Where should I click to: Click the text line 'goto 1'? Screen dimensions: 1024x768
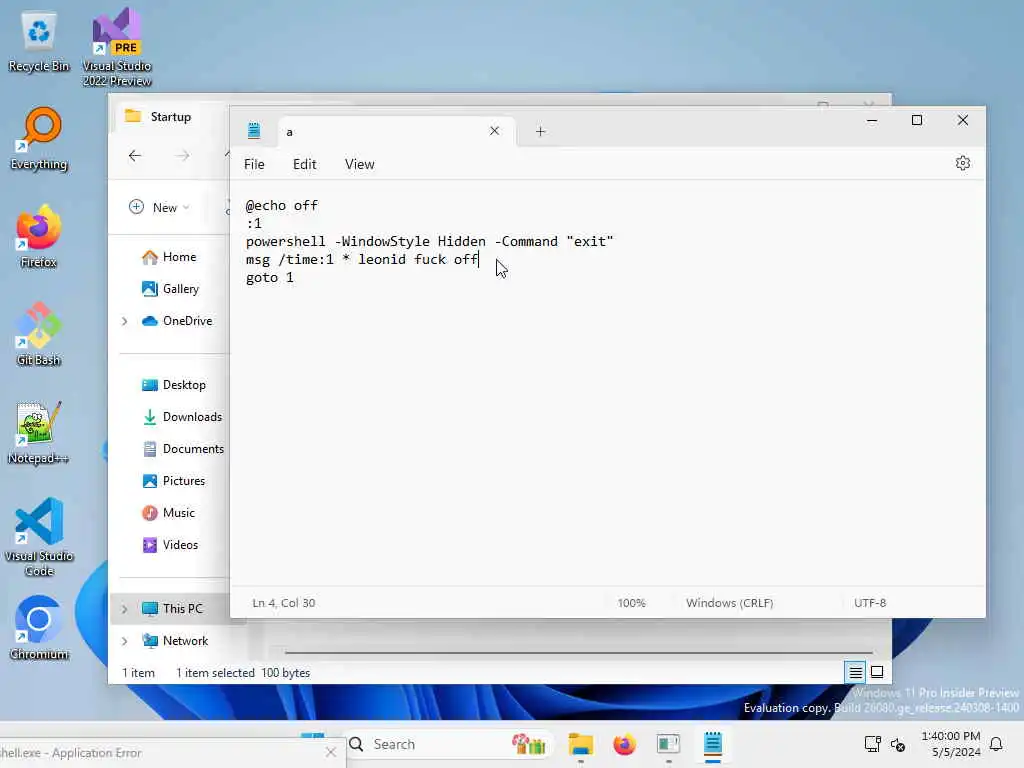click(x=270, y=278)
